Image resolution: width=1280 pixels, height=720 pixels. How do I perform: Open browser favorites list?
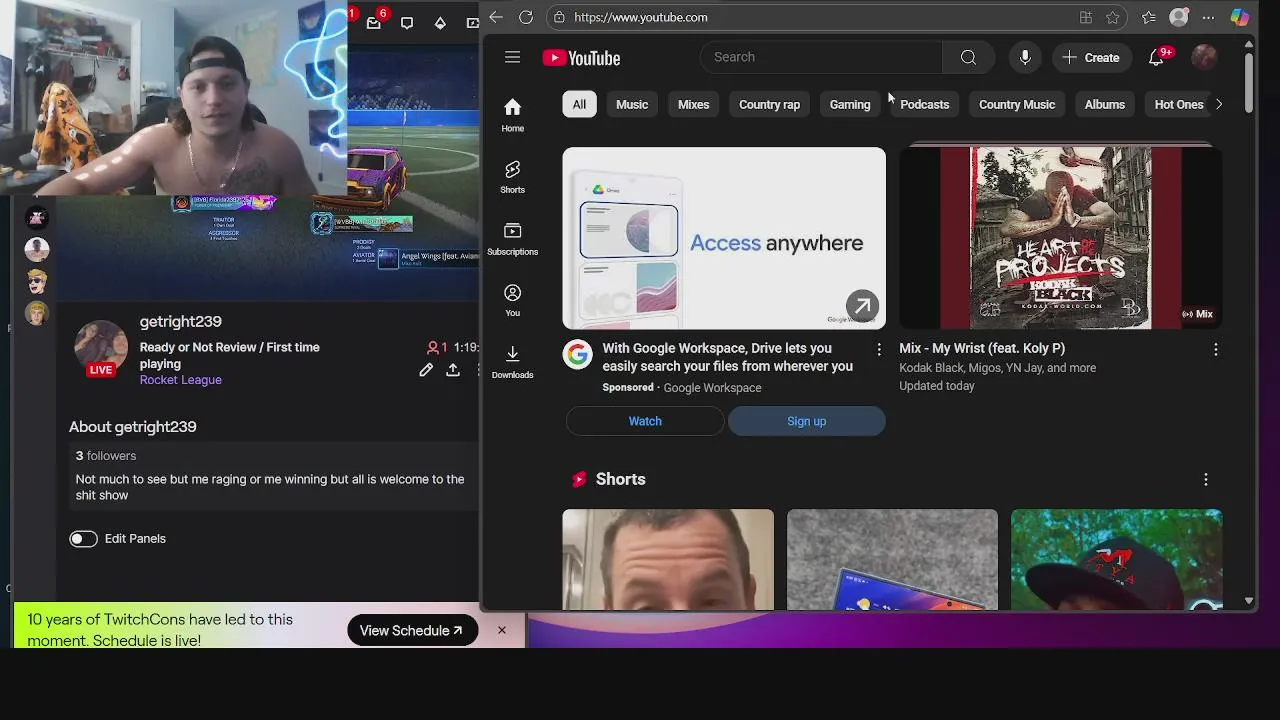pyautogui.click(x=1149, y=17)
